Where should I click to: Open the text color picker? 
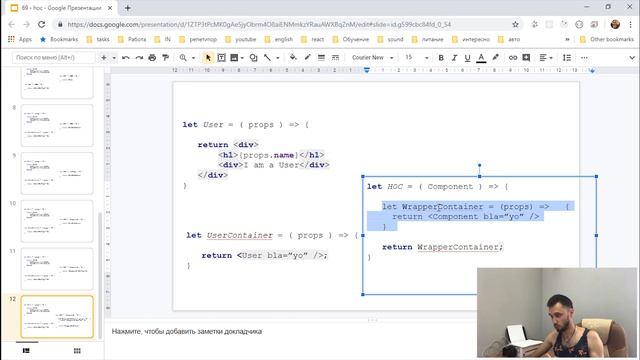[481, 58]
